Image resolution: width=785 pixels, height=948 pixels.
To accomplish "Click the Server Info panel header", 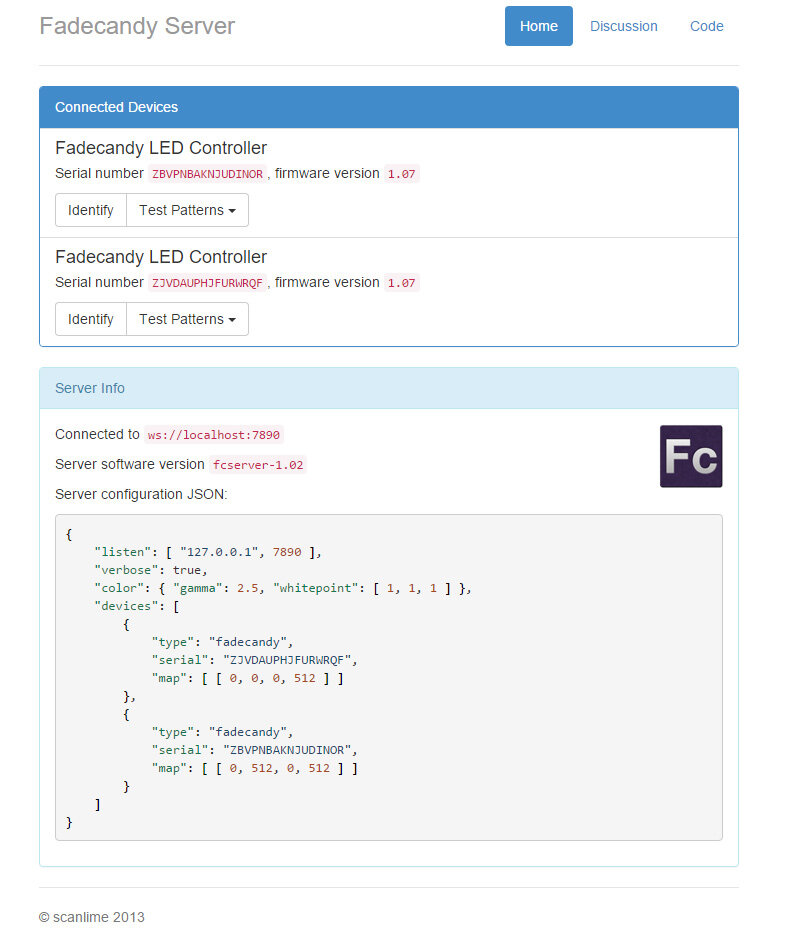I will coord(389,388).
